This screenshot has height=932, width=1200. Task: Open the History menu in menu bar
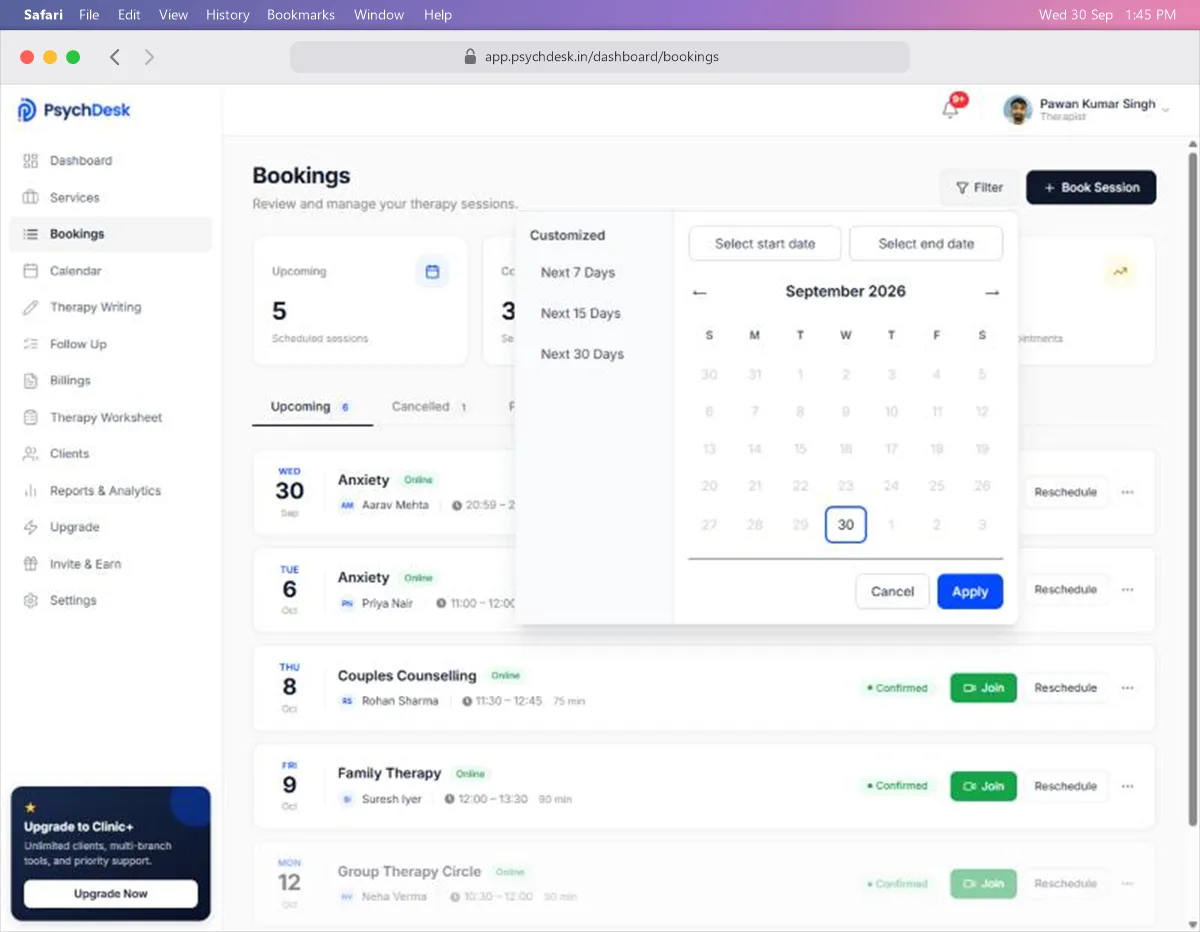click(x=228, y=15)
